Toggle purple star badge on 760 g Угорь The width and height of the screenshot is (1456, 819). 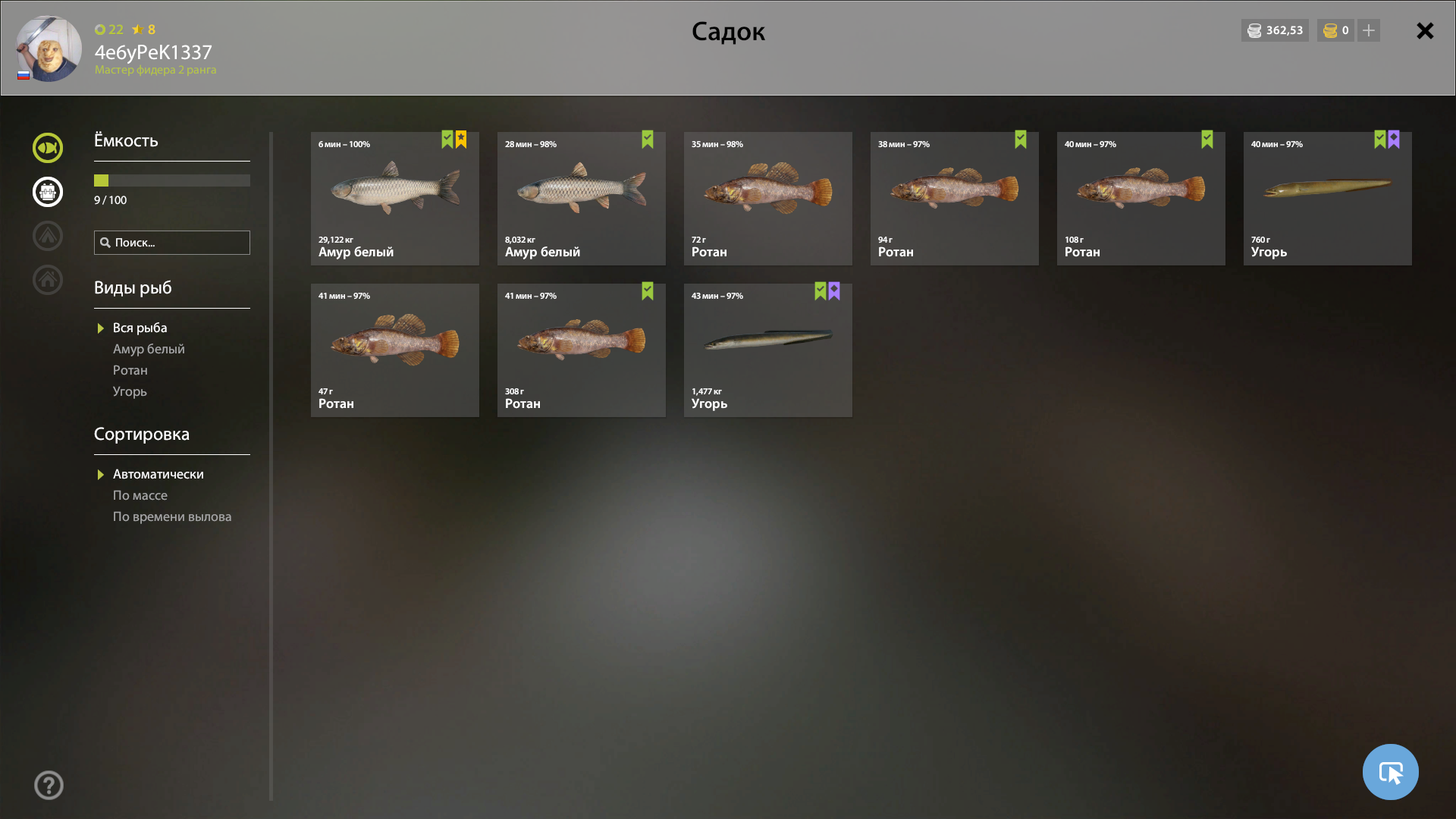click(1394, 140)
